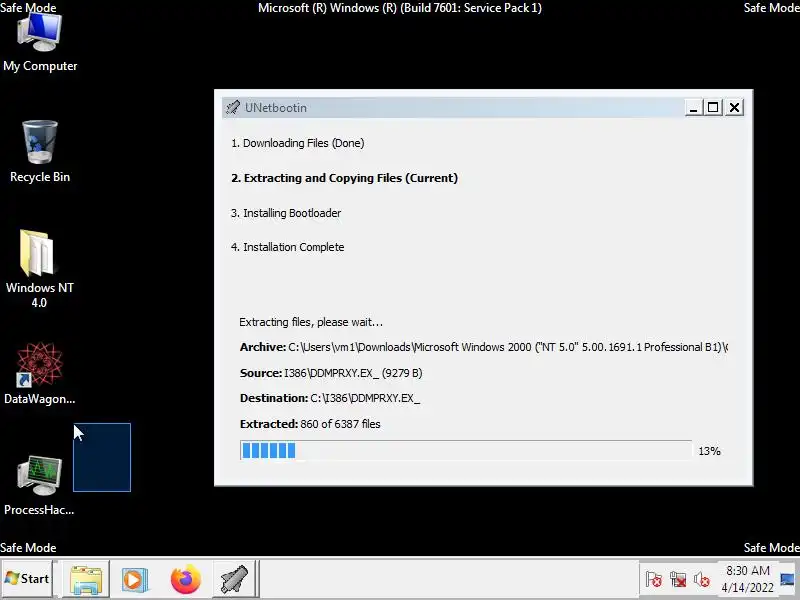Click the network disconnected tray icon
The height and width of the screenshot is (600, 800).
point(678,580)
